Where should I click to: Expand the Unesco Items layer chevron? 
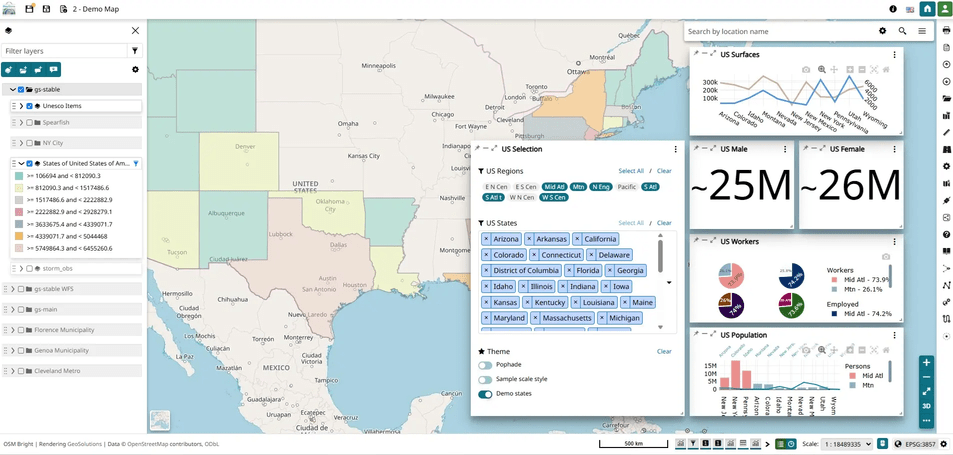(21, 106)
